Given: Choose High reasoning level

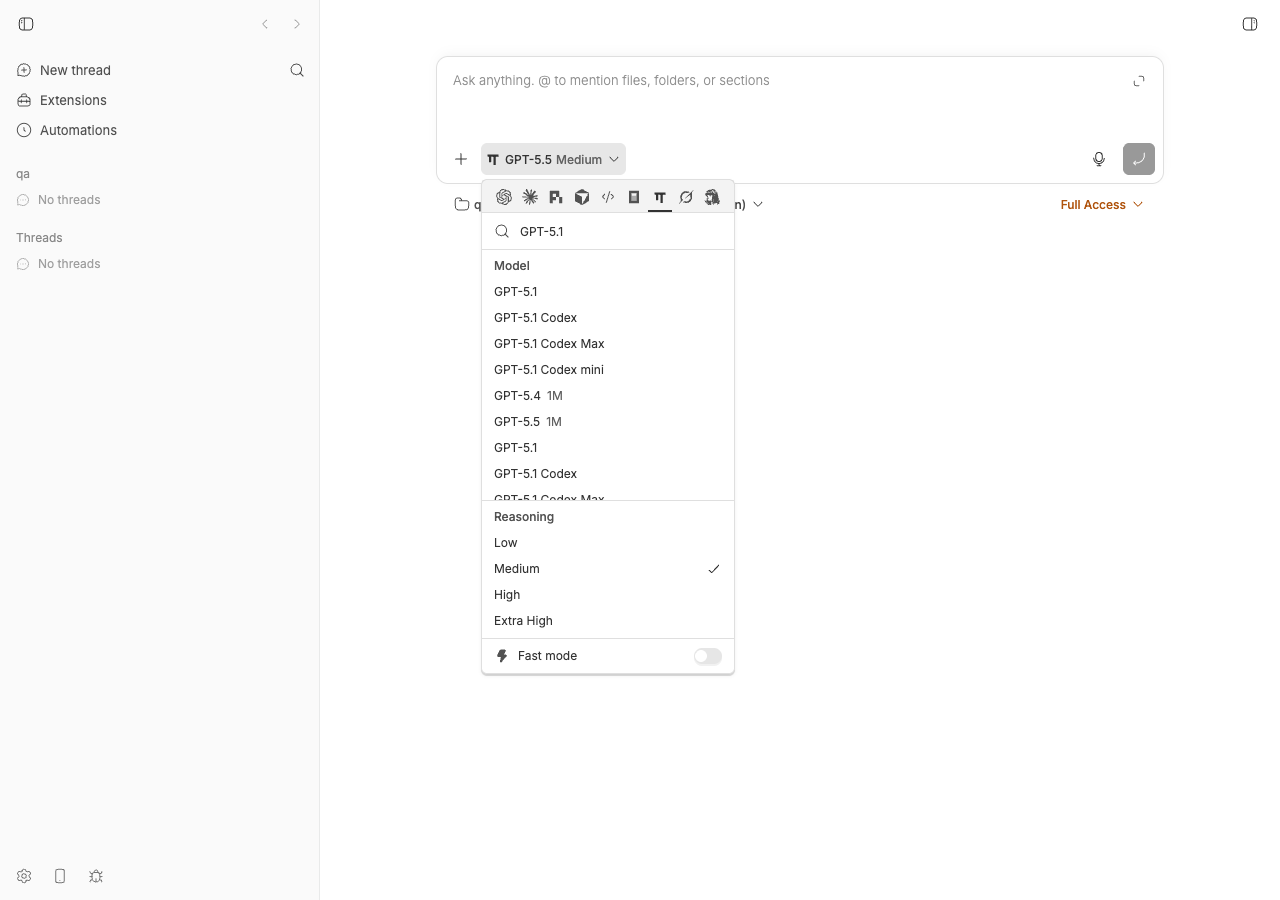Looking at the screenshot, I should (608, 594).
